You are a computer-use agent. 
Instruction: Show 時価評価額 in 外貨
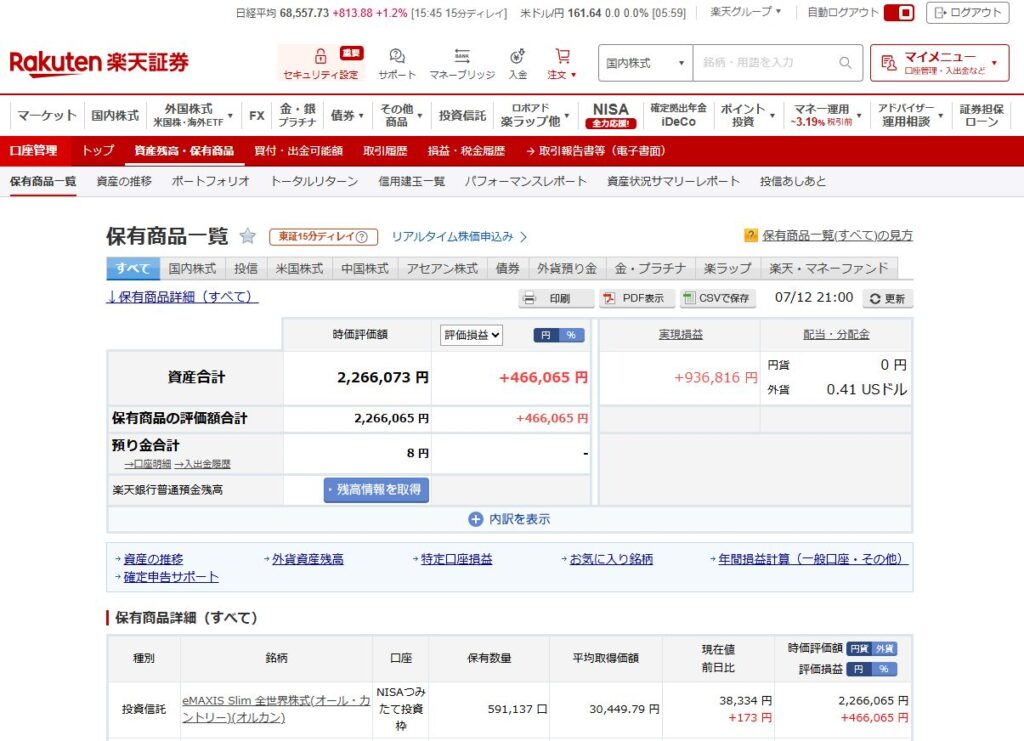tap(884, 649)
